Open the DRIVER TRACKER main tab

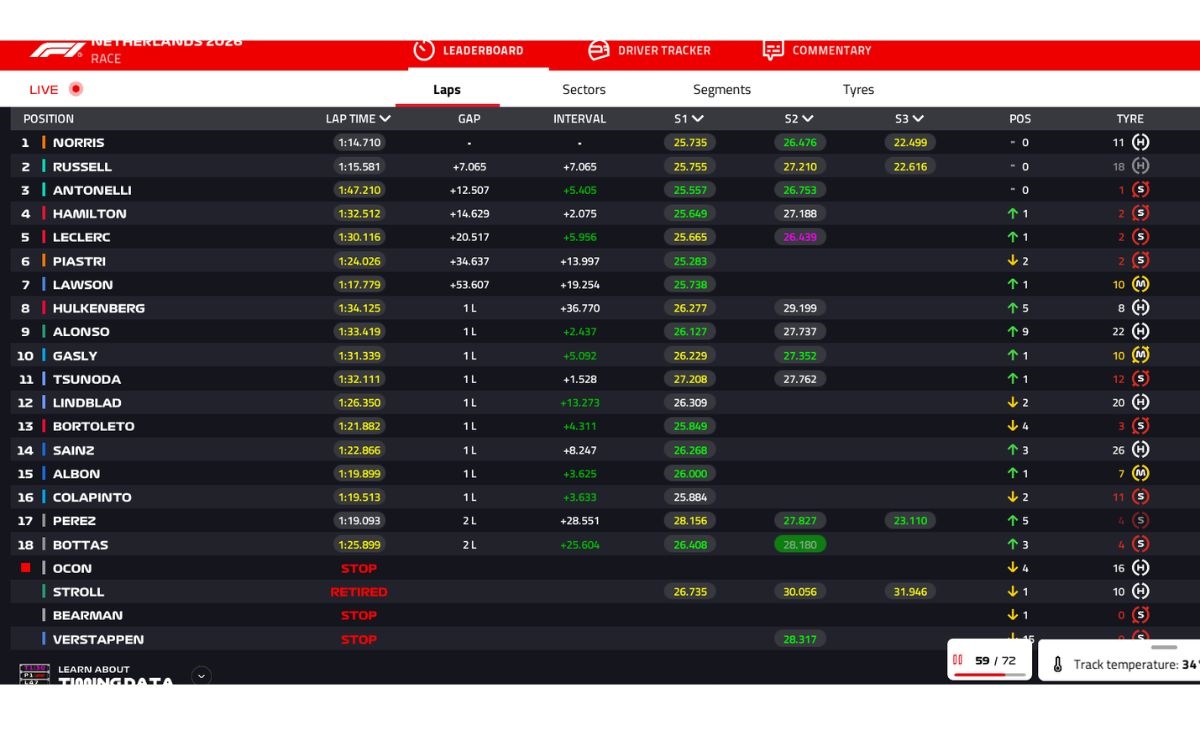[x=649, y=50]
